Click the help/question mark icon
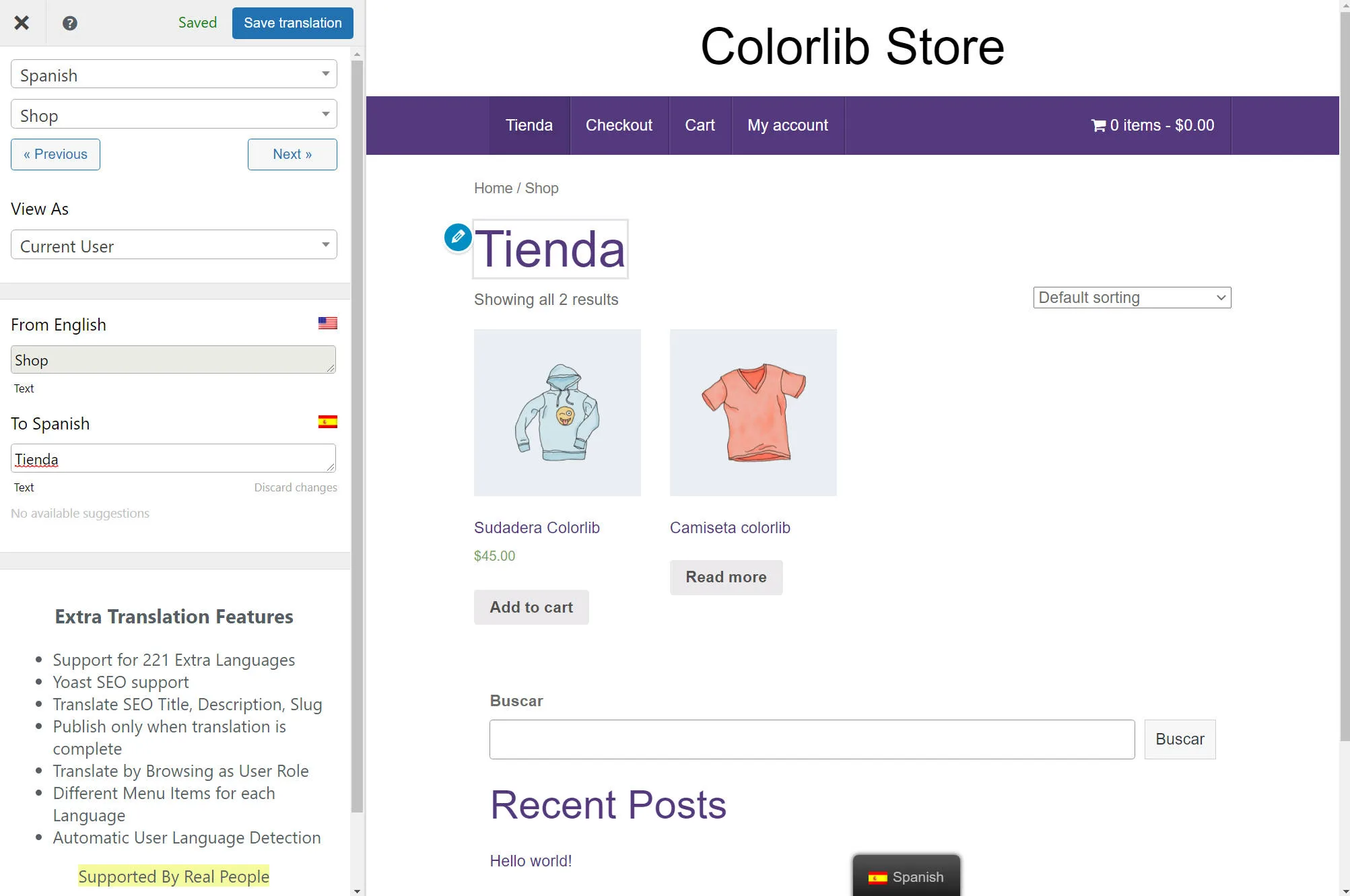This screenshot has width=1350, height=896. [69, 22]
